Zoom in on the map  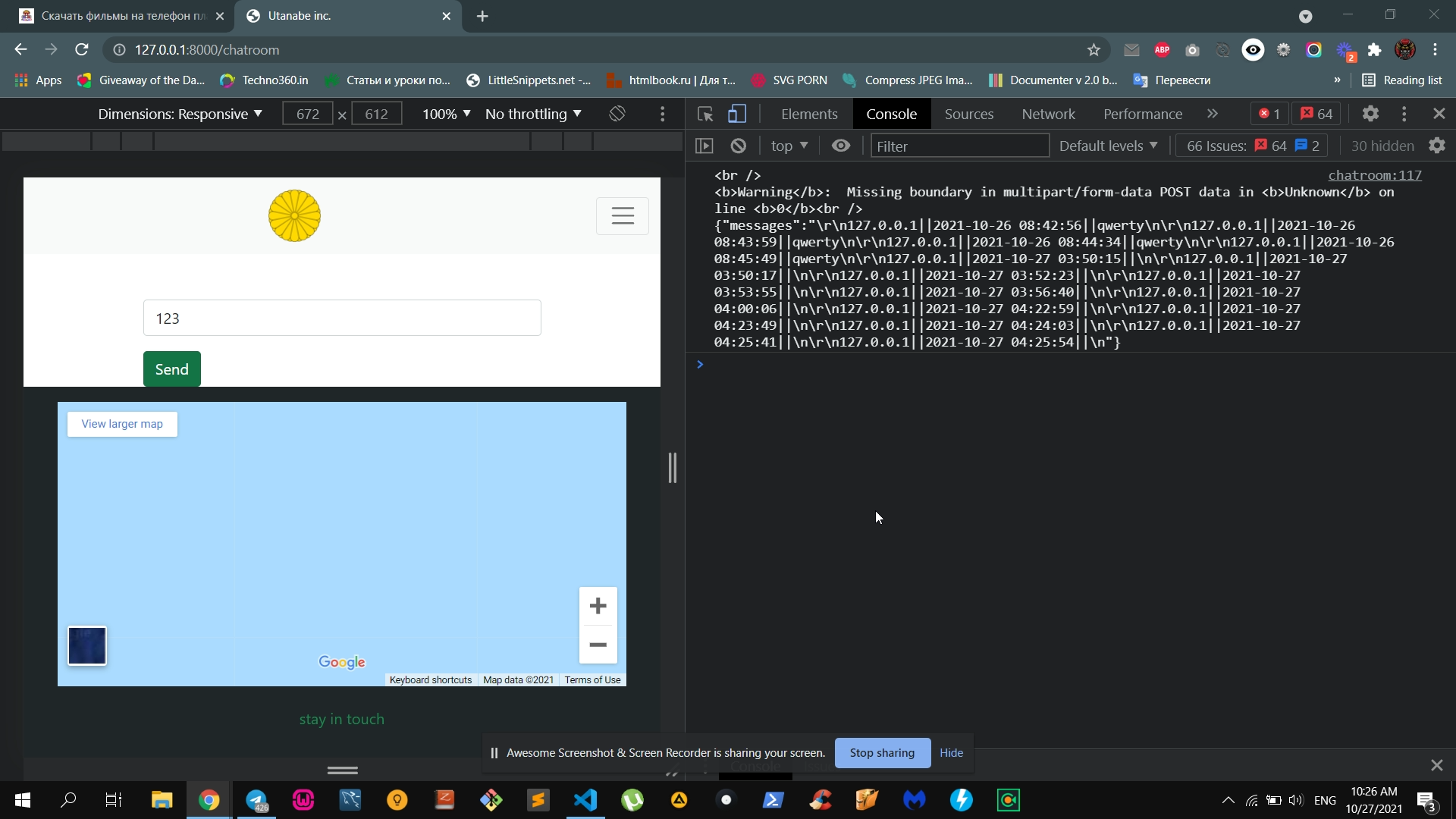tap(598, 606)
